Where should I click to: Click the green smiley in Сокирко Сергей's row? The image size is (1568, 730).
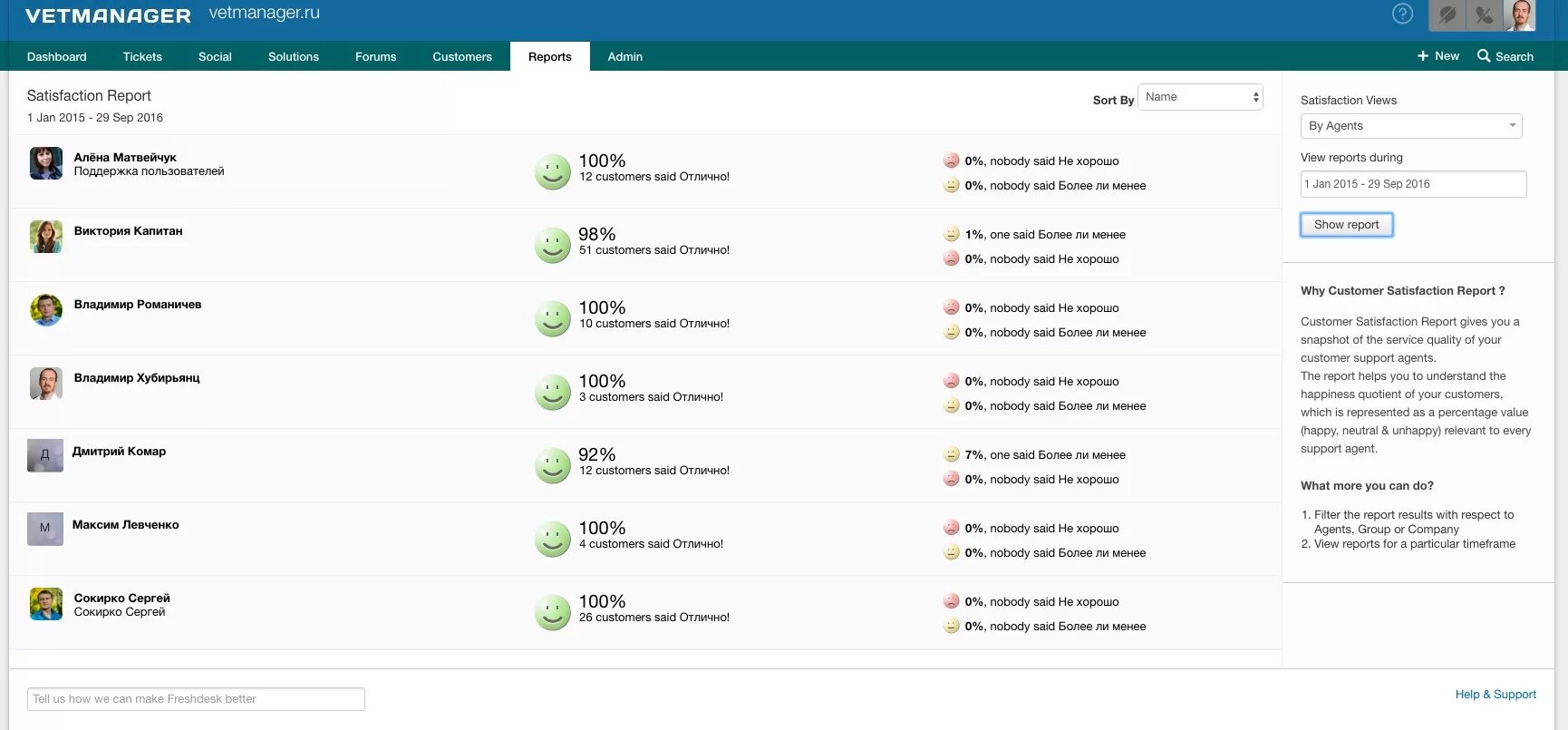click(x=552, y=612)
